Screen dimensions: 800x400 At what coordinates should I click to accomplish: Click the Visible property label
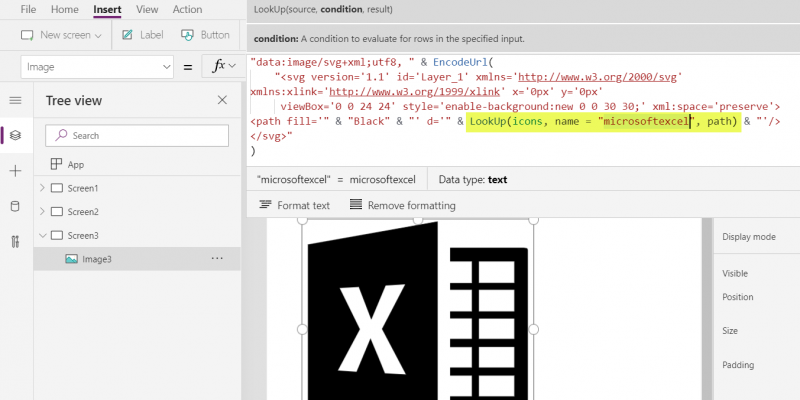pos(735,273)
